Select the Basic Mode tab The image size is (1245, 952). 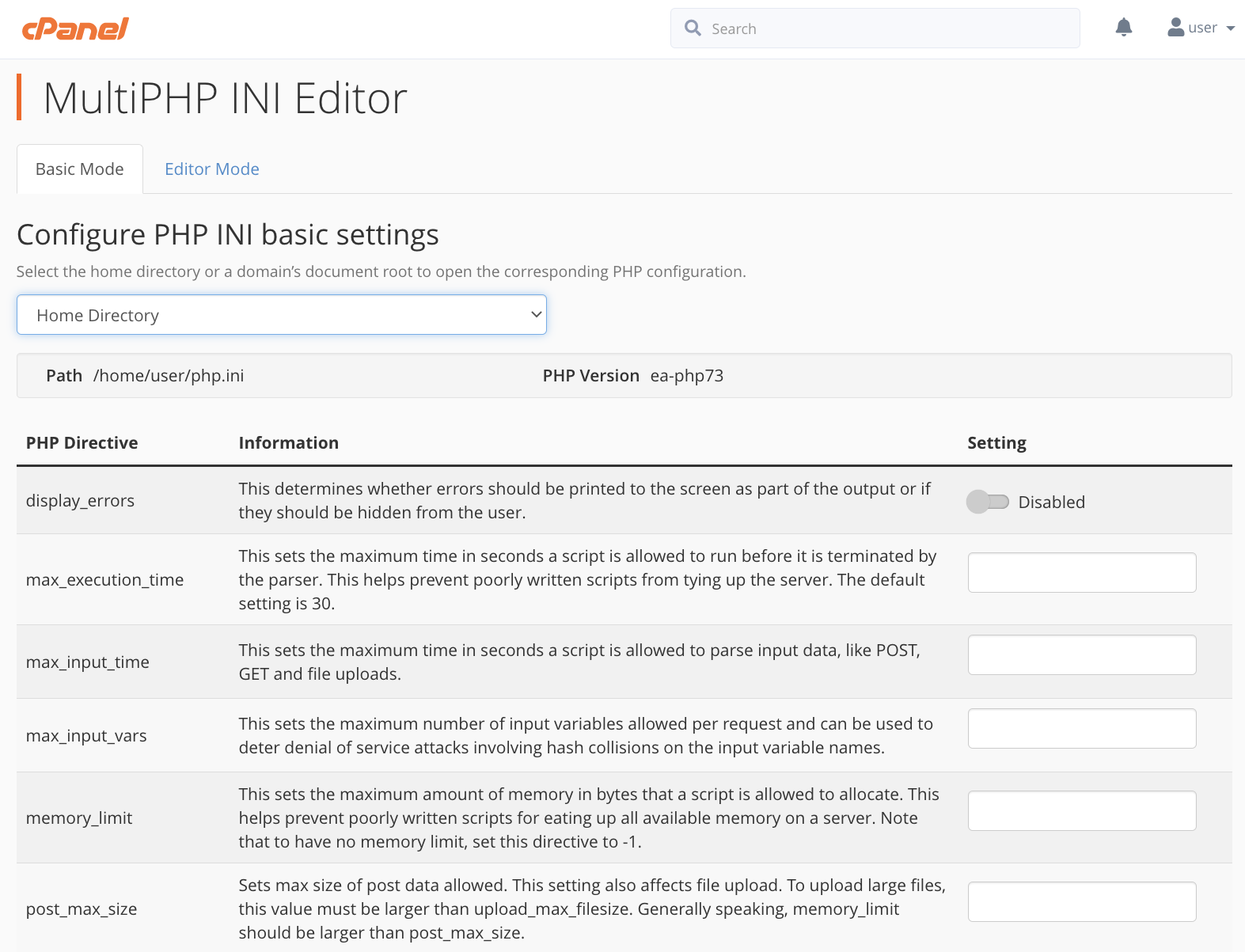tap(80, 169)
